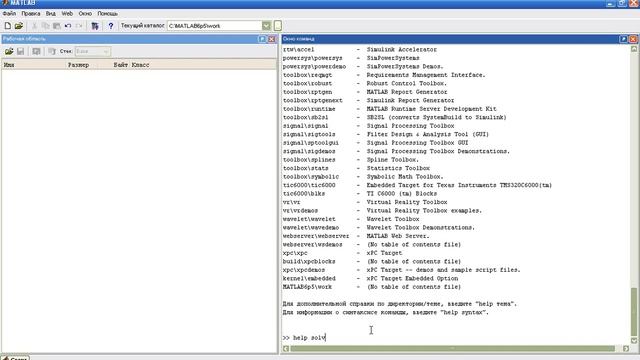Click 'Statistics Toolbox' text
The image size is (640, 360).
point(398,168)
